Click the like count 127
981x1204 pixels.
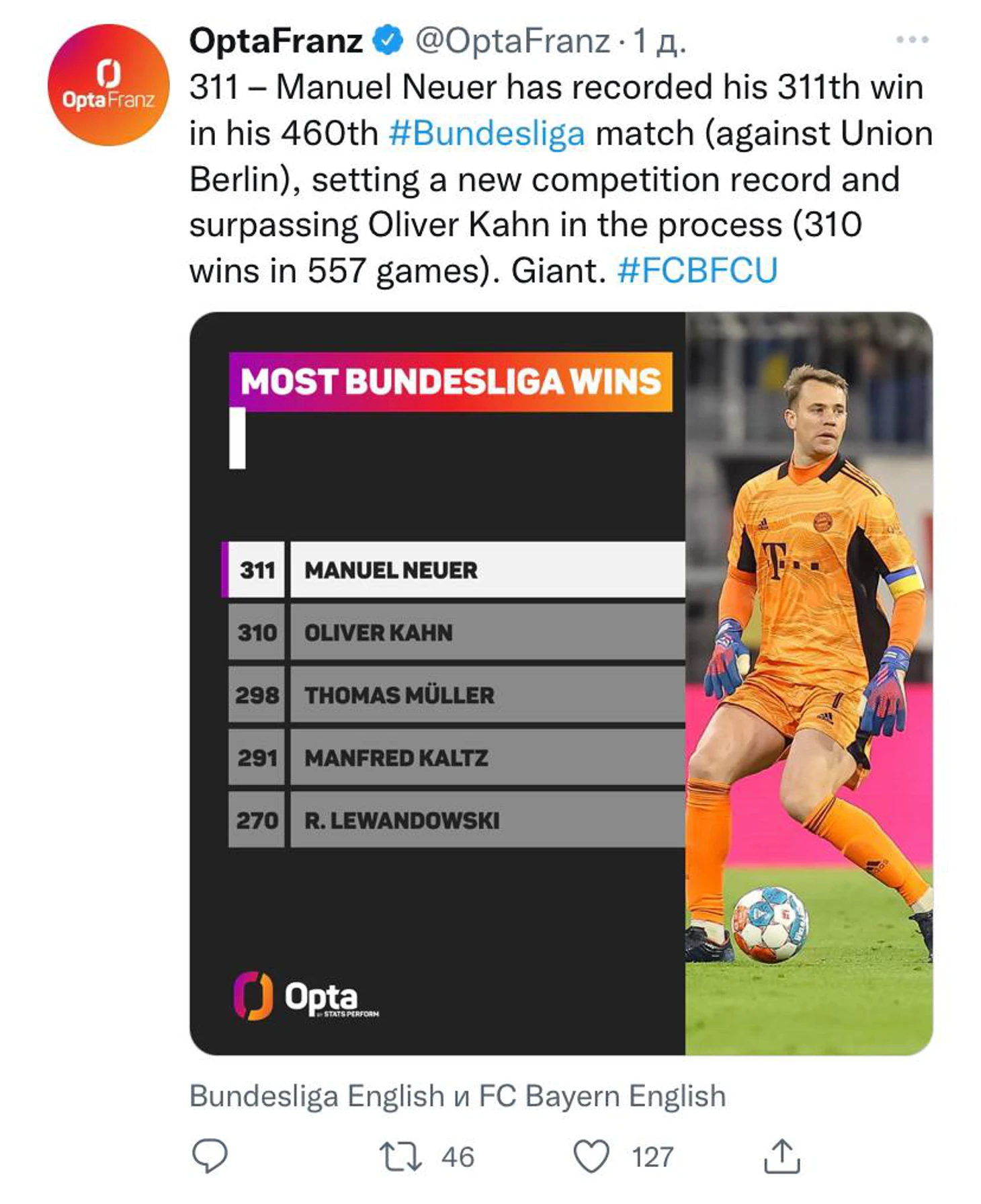point(652,1157)
